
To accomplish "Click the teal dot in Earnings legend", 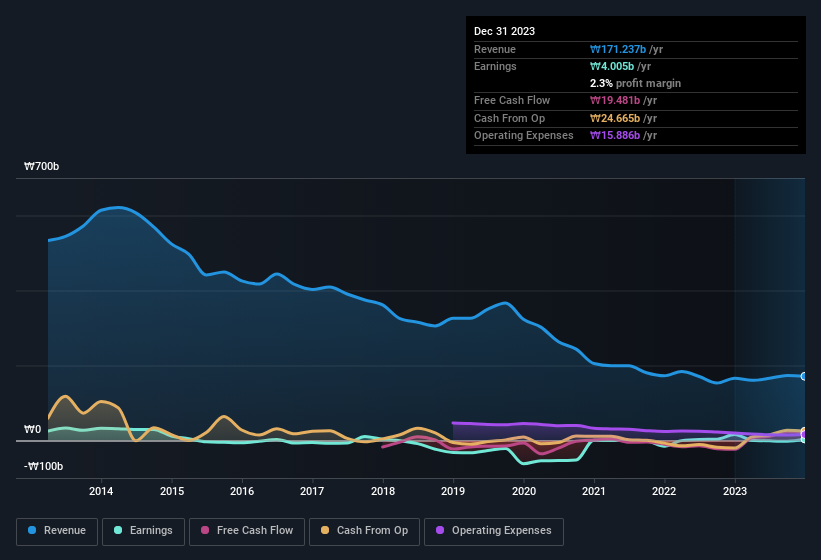I will (x=118, y=530).
